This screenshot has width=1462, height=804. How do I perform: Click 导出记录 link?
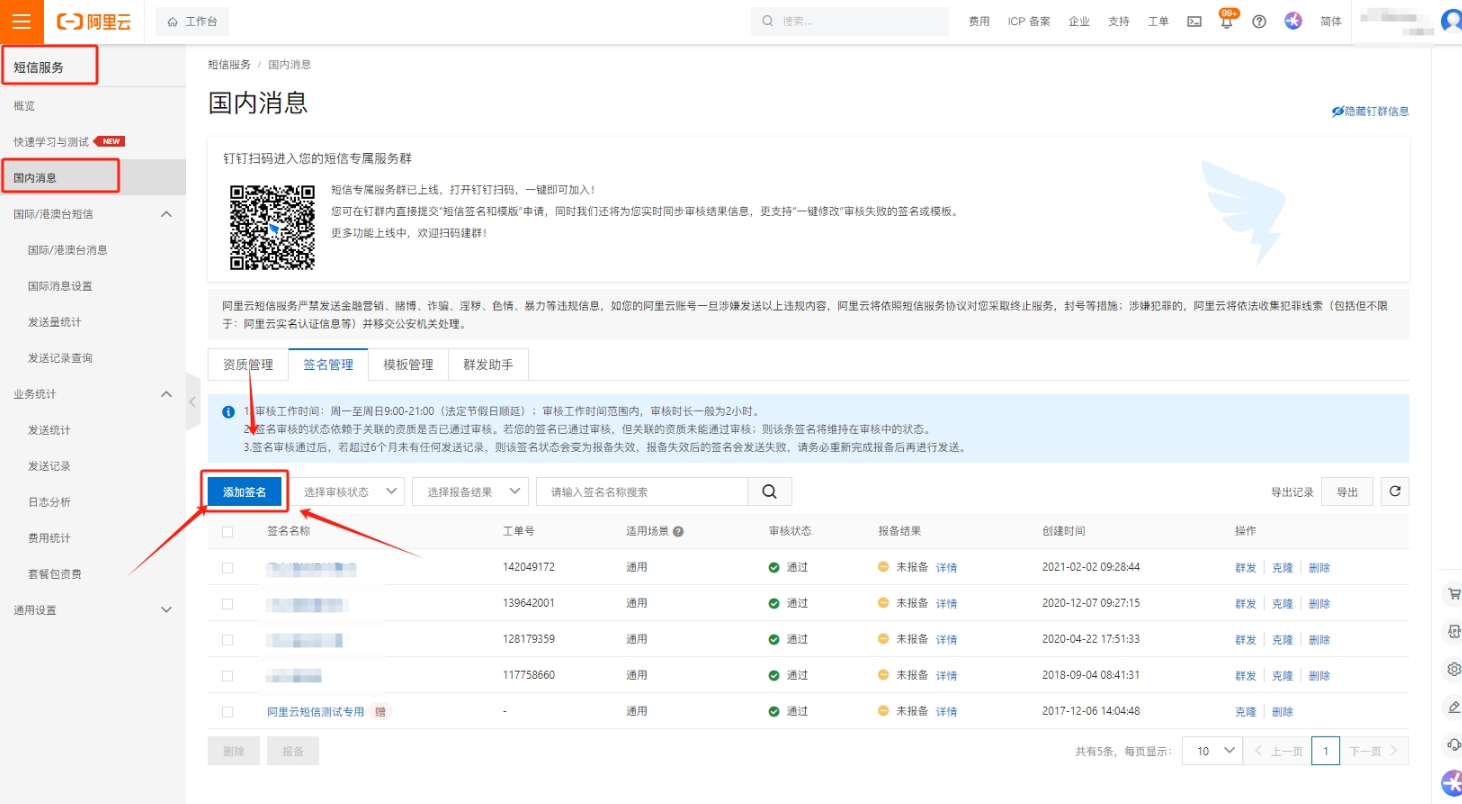(1292, 492)
